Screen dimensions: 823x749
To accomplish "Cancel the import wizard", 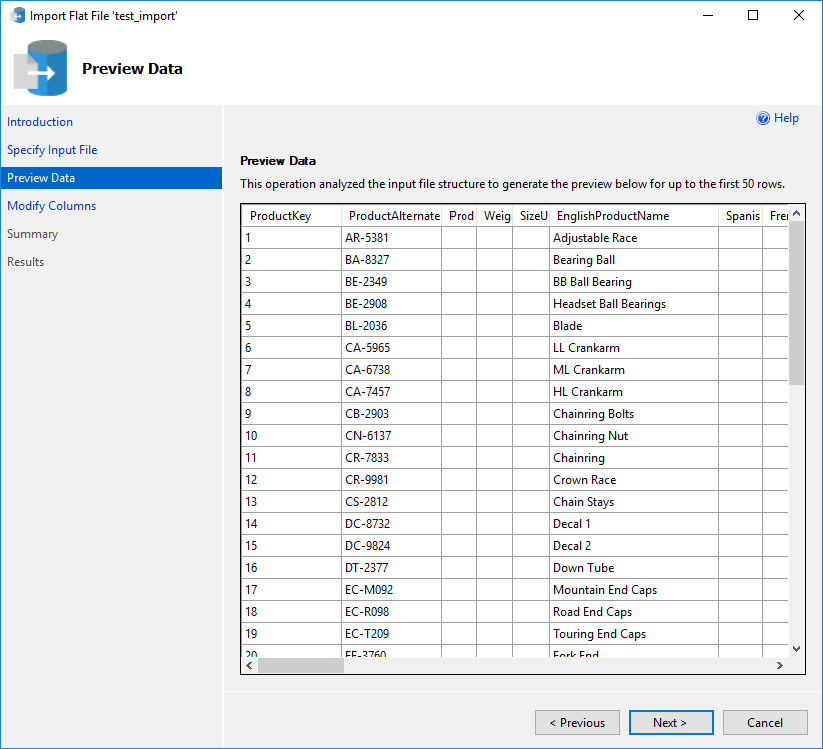I will pyautogui.click(x=764, y=722).
